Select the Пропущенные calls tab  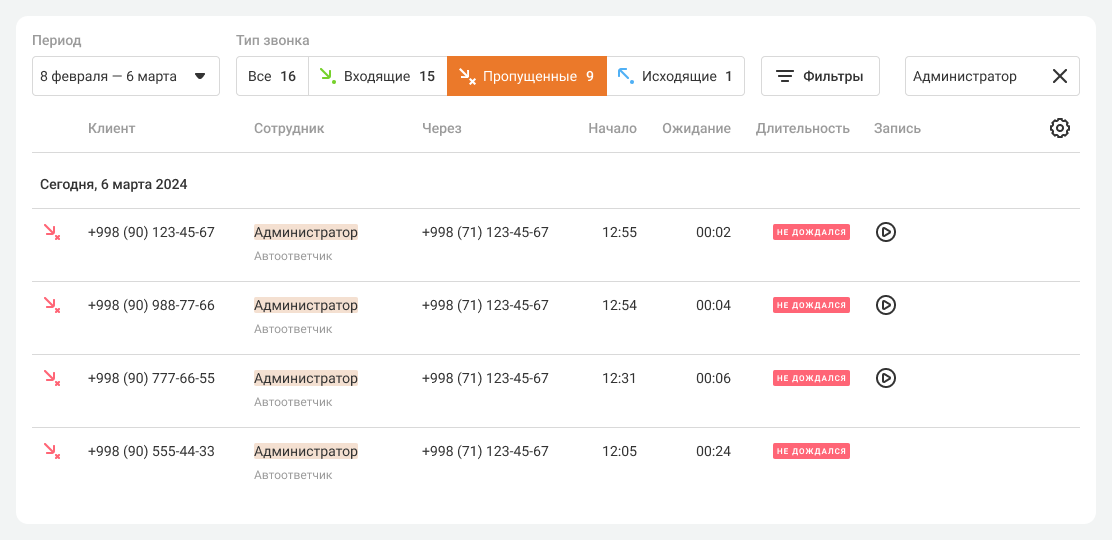point(527,76)
